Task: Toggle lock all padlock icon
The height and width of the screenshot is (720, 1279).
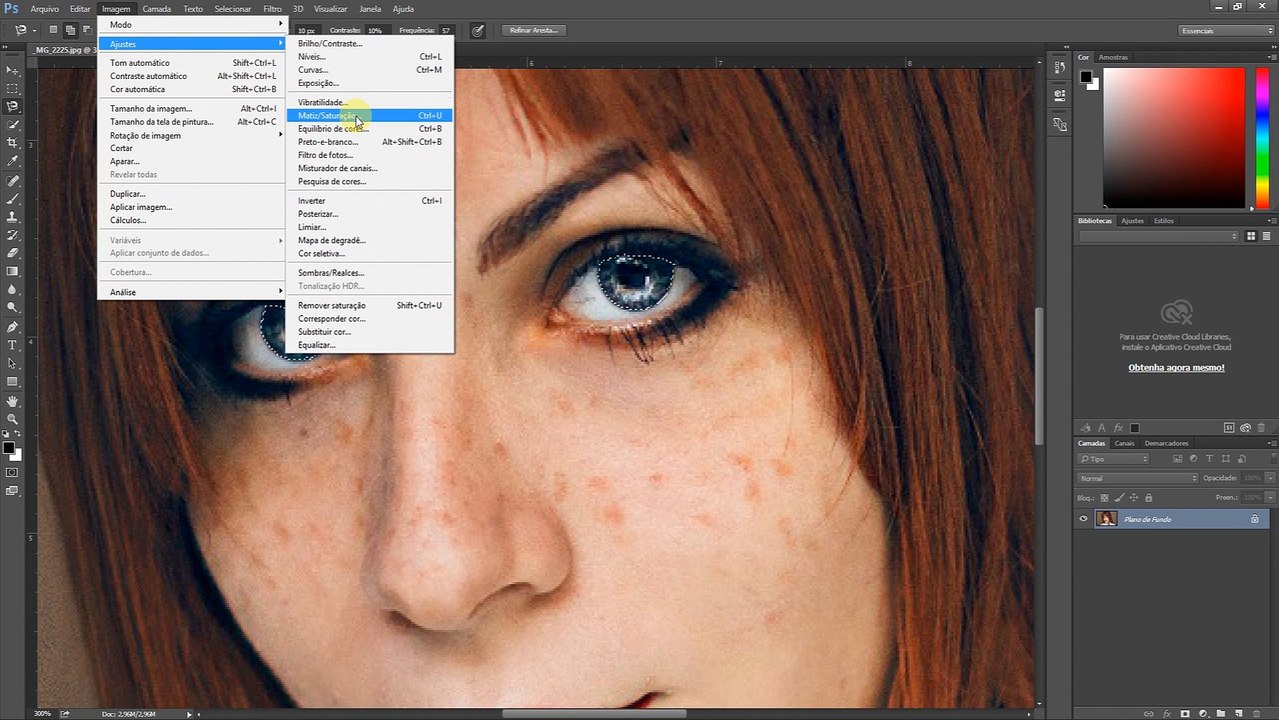Action: tap(1149, 498)
